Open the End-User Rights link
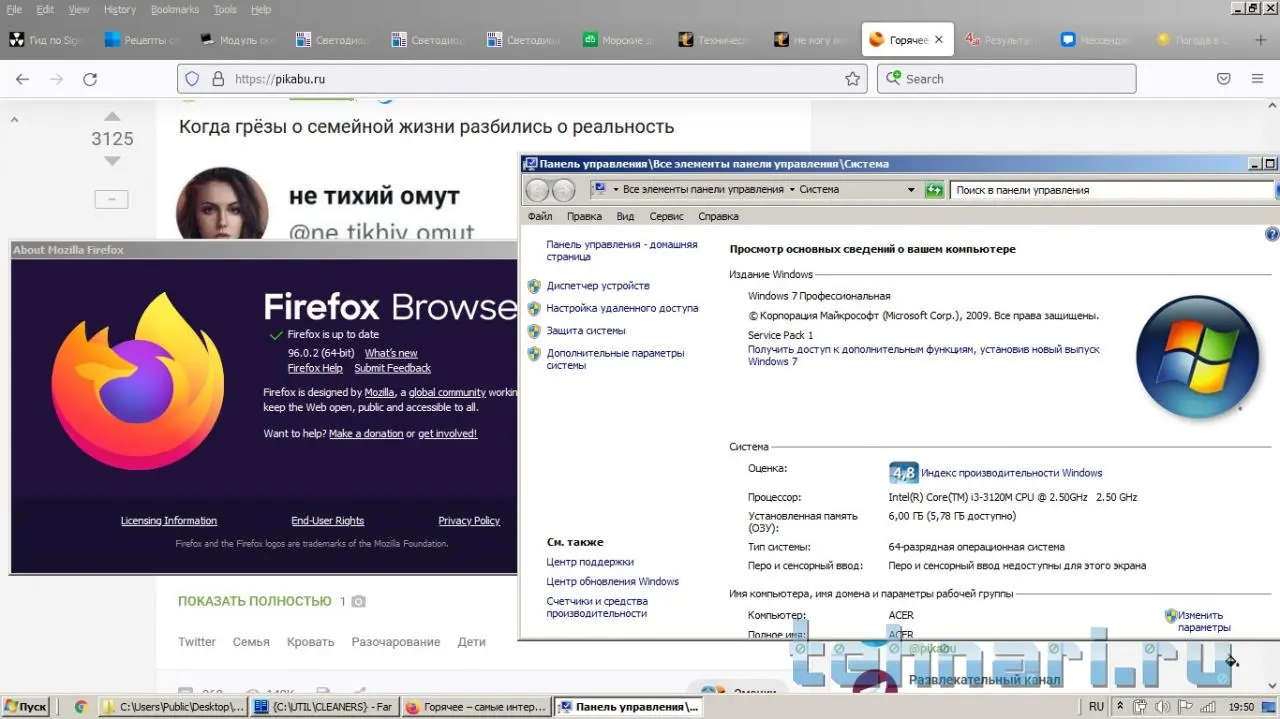Image resolution: width=1280 pixels, height=719 pixels. point(328,521)
